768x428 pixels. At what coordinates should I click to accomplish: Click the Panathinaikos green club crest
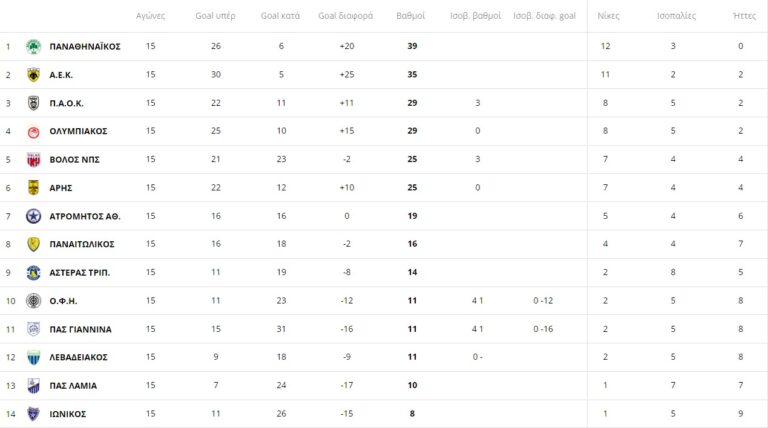[x=33, y=46]
